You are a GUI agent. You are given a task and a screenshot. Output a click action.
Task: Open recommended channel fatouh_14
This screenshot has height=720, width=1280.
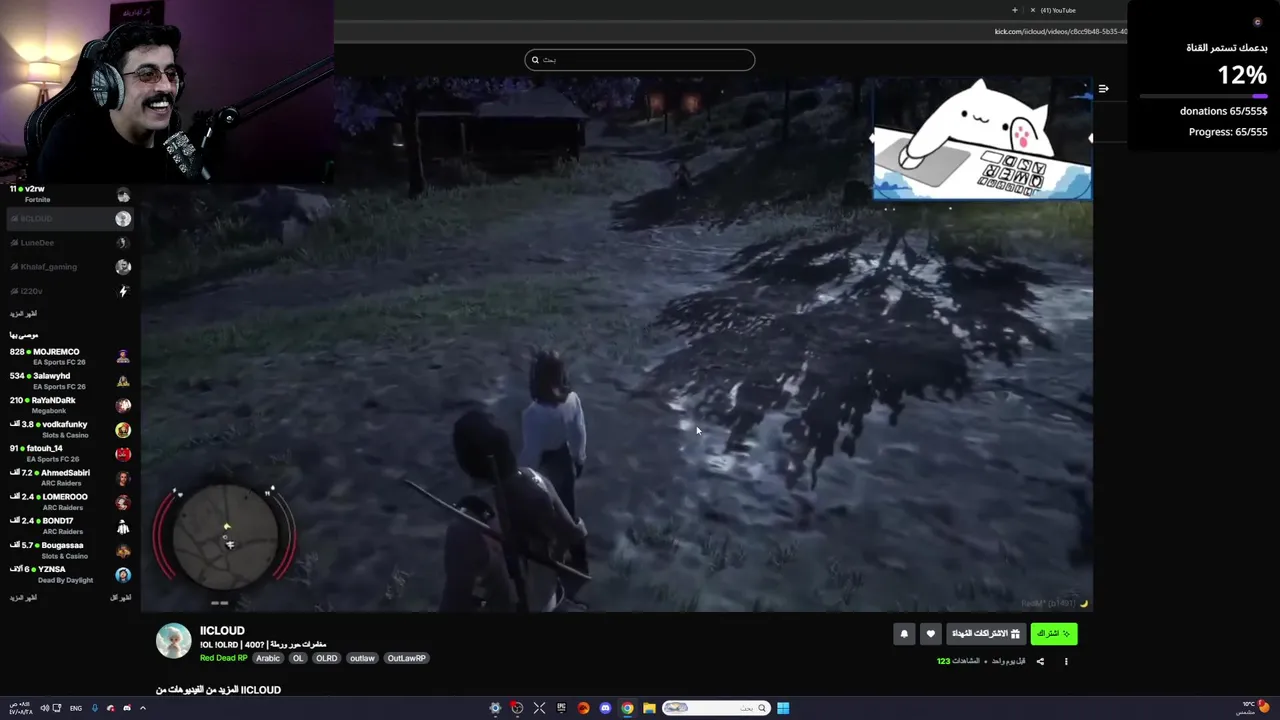coord(70,453)
